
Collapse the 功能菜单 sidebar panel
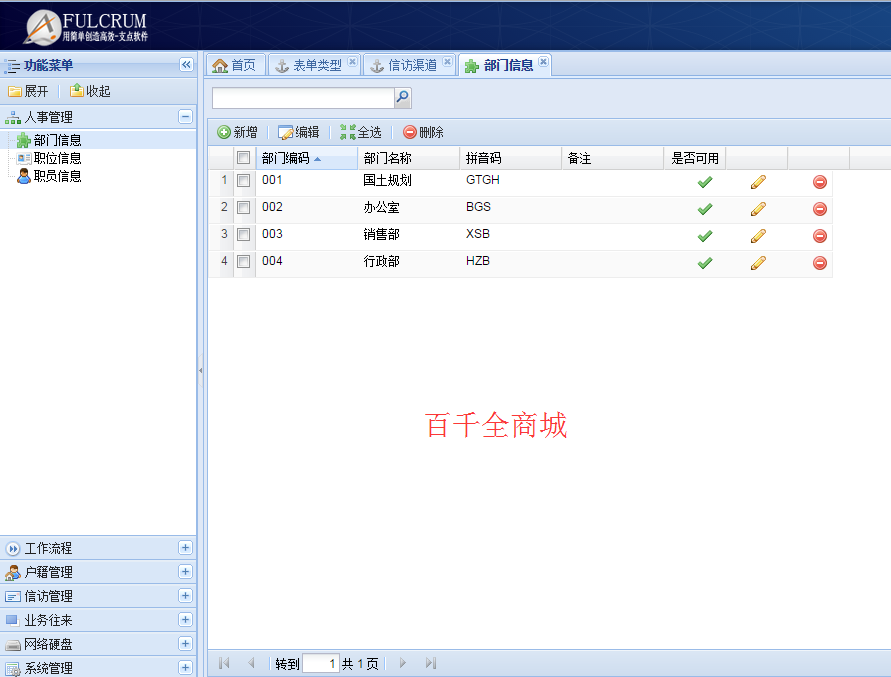click(186, 65)
